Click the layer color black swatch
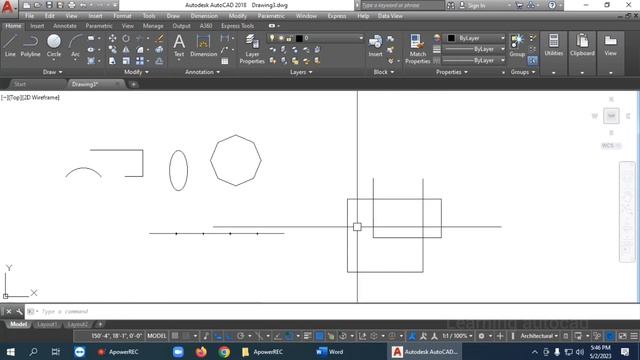This screenshot has width=640, height=360. (299, 38)
